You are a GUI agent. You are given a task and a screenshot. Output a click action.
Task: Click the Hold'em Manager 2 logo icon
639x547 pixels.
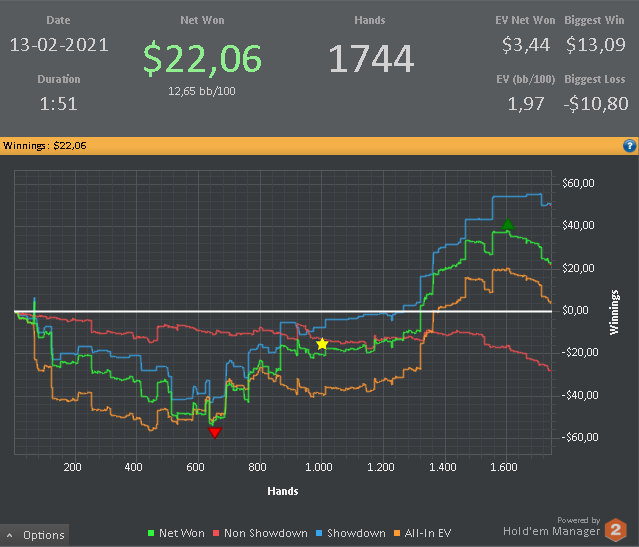616,531
